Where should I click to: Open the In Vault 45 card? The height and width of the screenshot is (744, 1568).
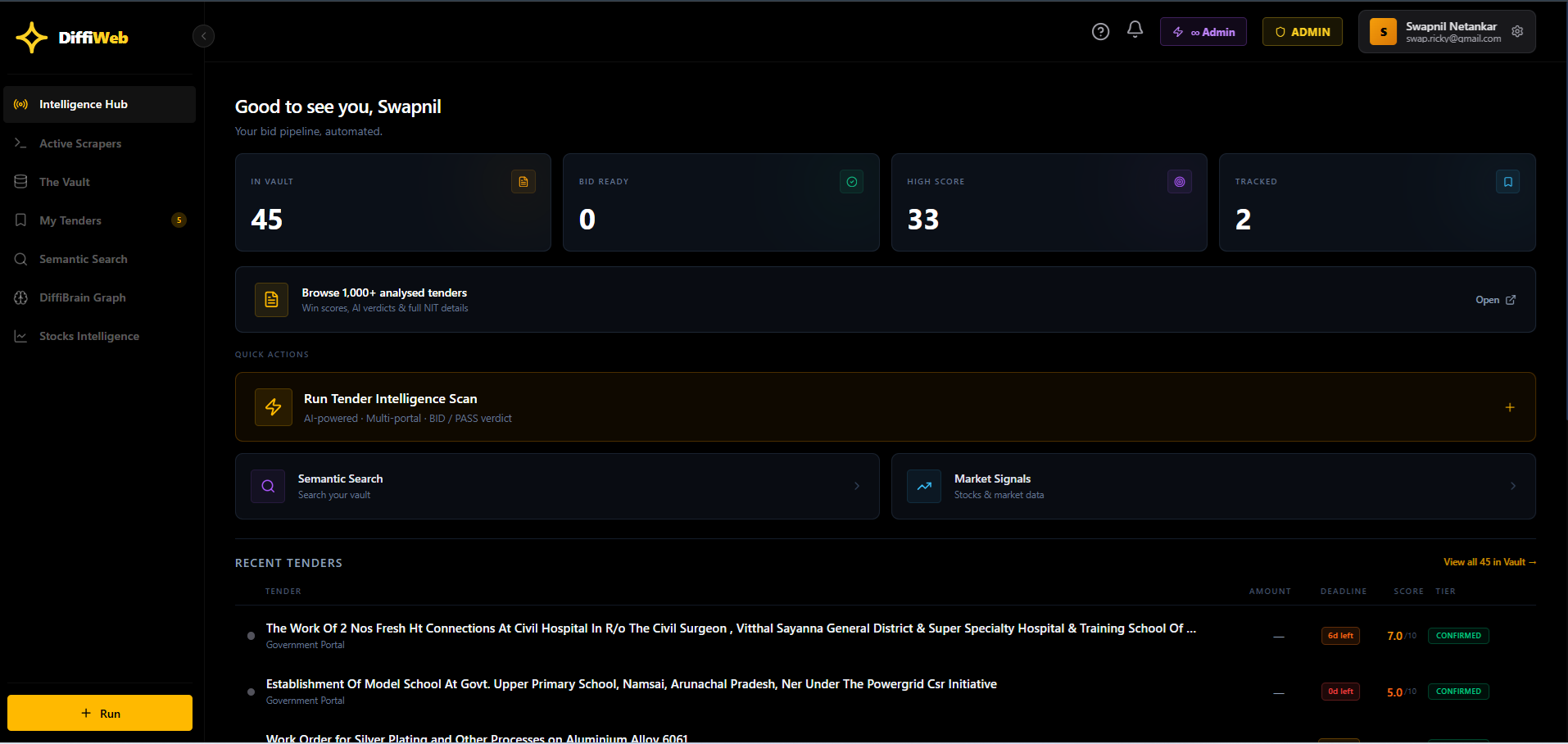click(x=393, y=202)
